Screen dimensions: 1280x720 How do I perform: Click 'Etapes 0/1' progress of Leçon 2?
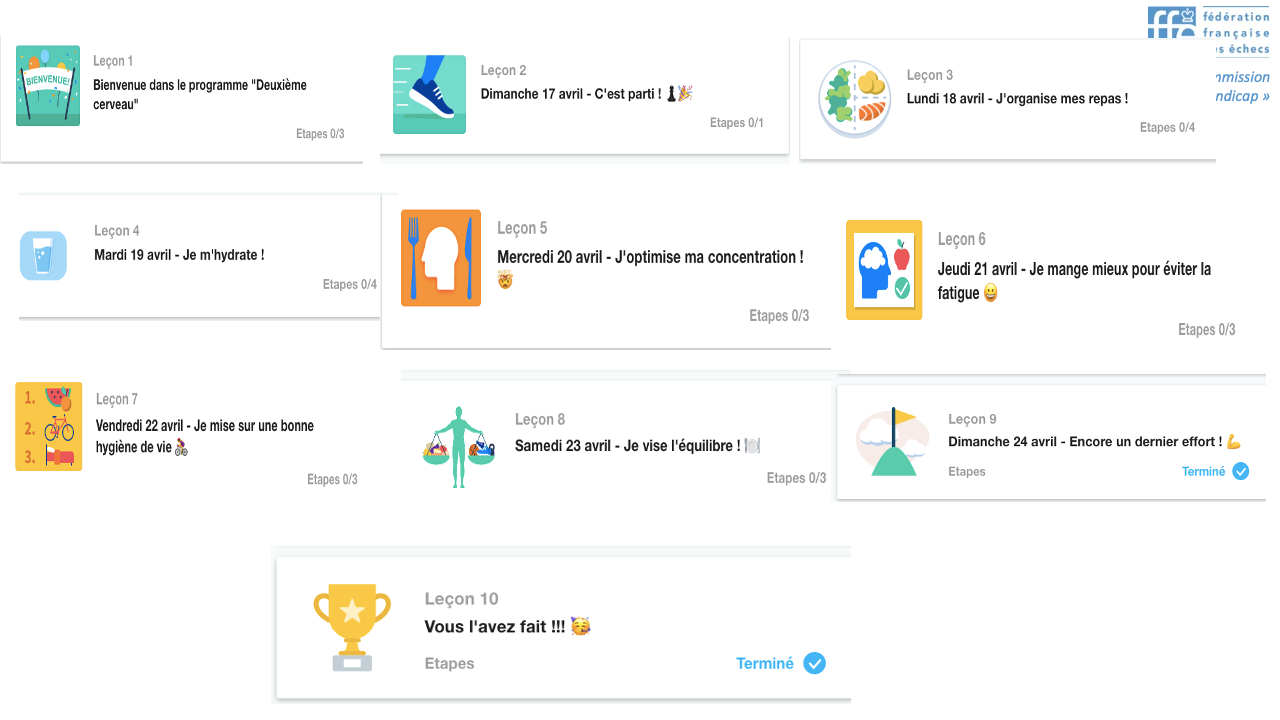click(x=737, y=123)
